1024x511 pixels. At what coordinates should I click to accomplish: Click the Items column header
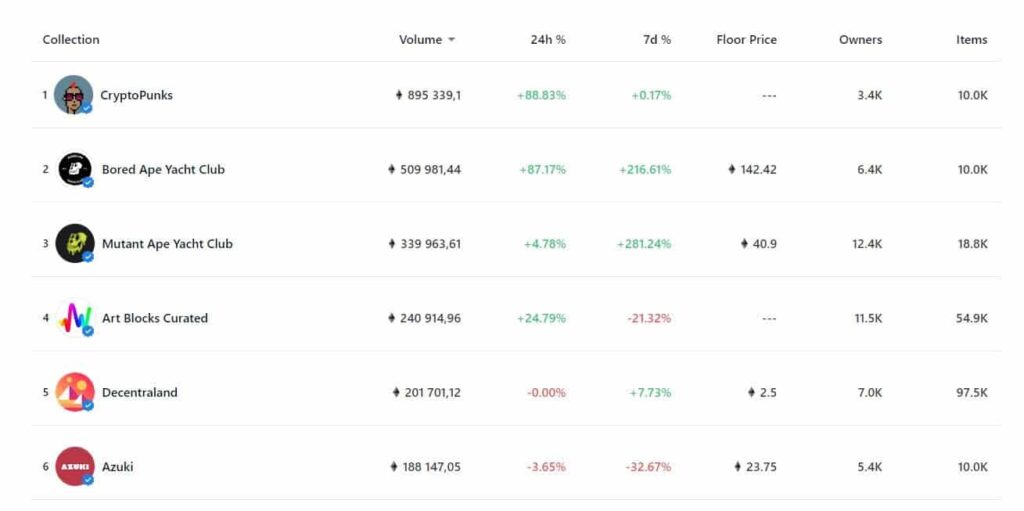coord(972,40)
